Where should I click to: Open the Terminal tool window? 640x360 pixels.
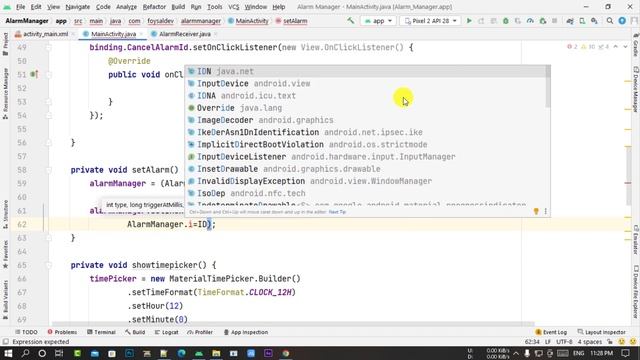click(x=101, y=332)
